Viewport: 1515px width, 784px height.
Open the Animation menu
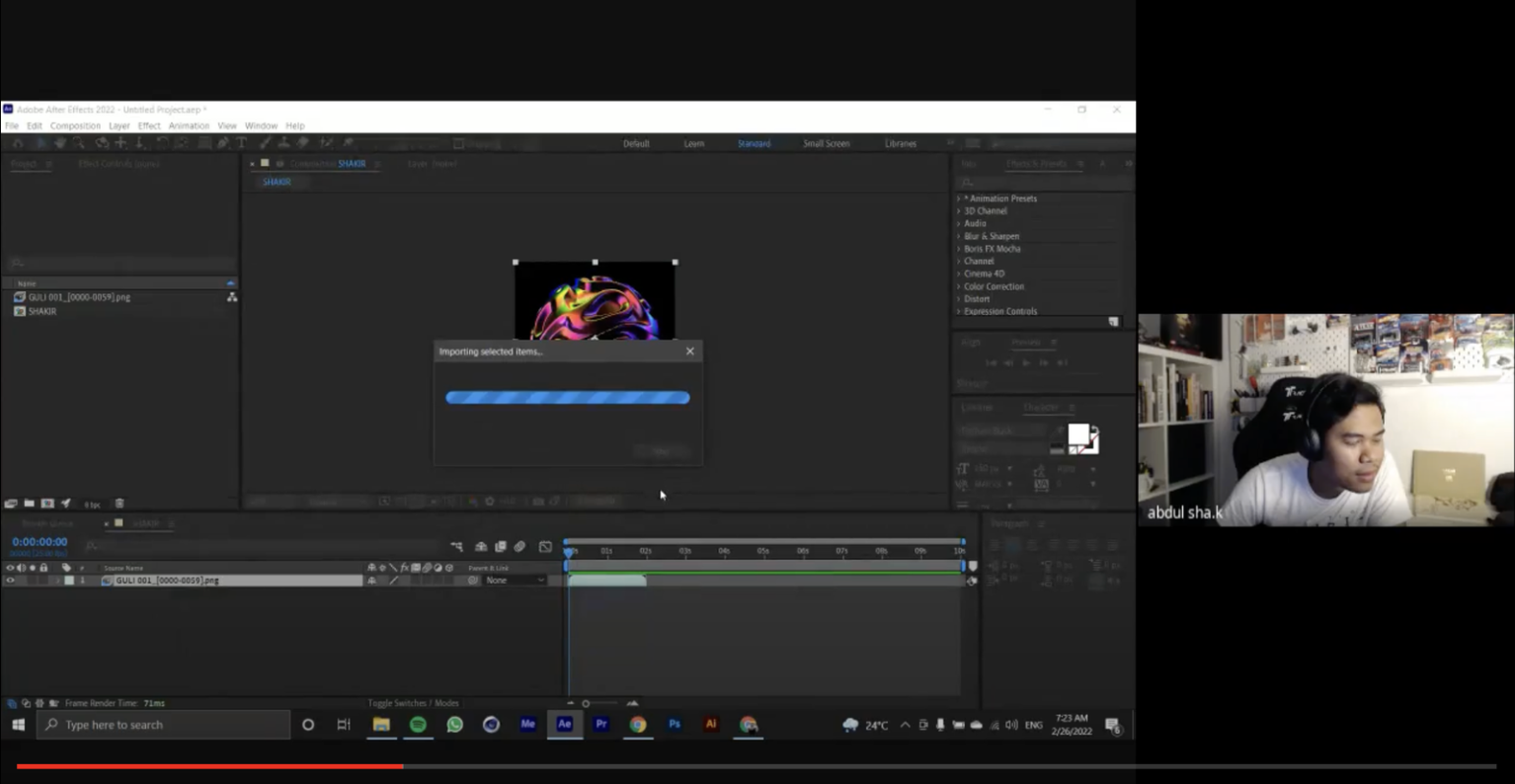(x=189, y=125)
